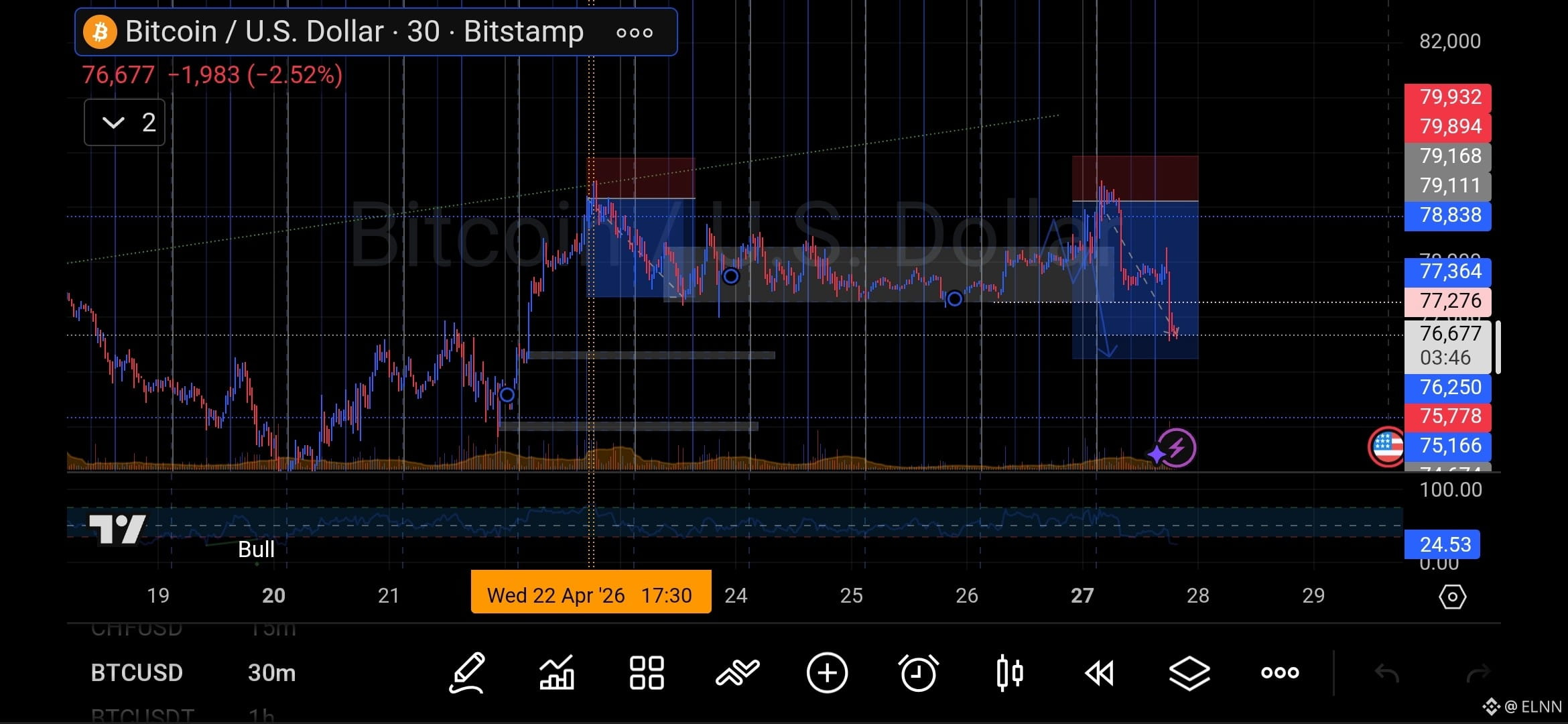This screenshot has height=724, width=1568.
Task: Open chart settings hexagon icon
Action: click(x=1452, y=596)
